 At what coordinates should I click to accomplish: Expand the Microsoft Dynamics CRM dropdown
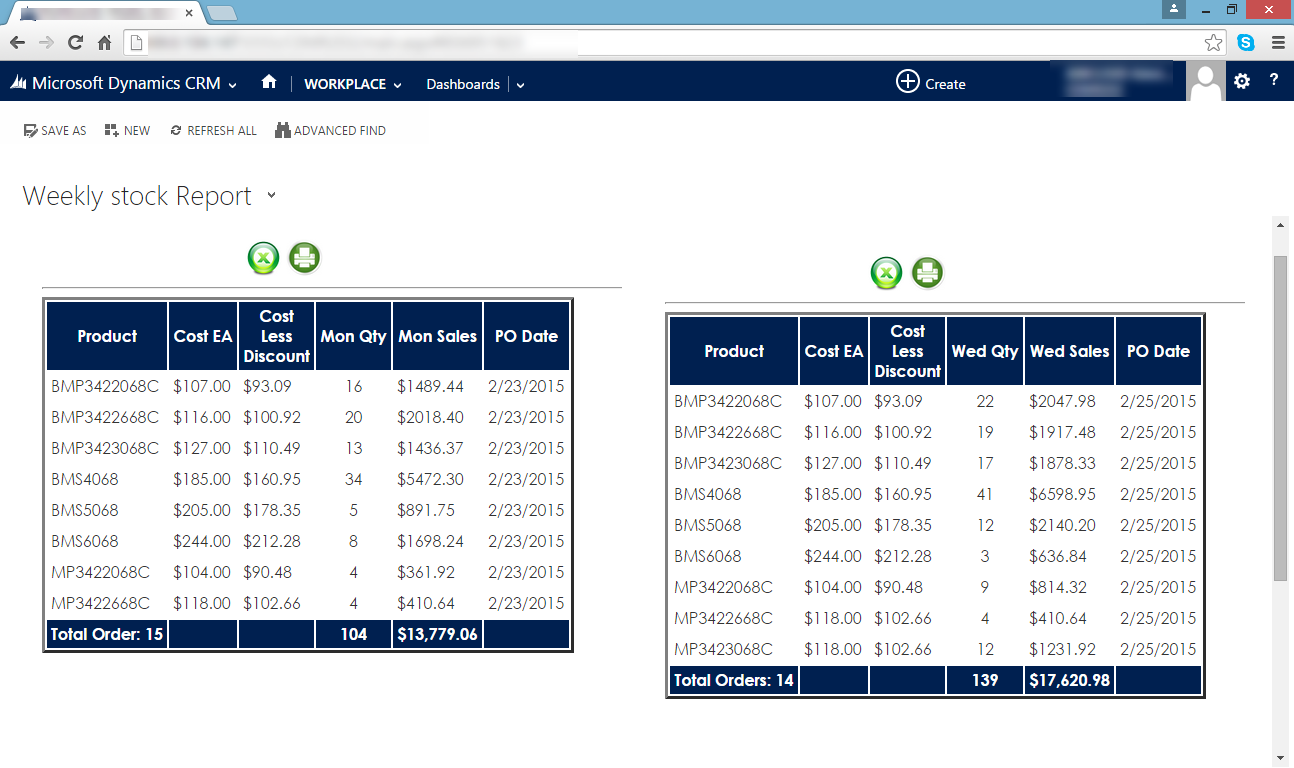[233, 85]
